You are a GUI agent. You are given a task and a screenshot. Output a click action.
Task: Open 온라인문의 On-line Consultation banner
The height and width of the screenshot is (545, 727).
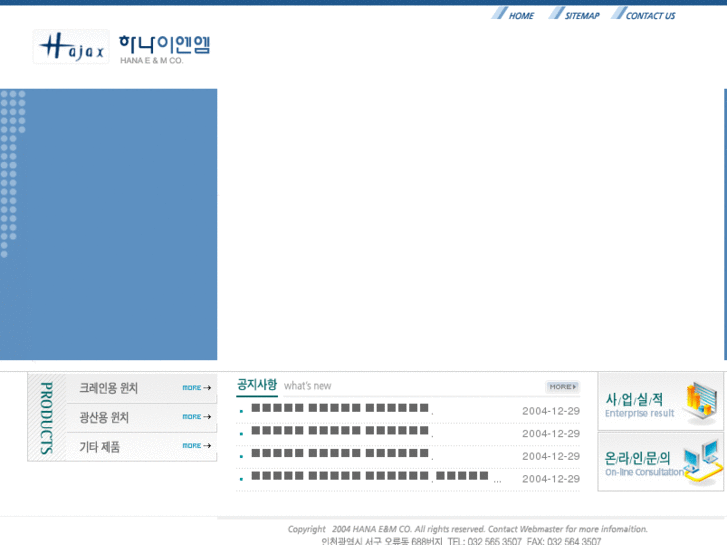660,462
